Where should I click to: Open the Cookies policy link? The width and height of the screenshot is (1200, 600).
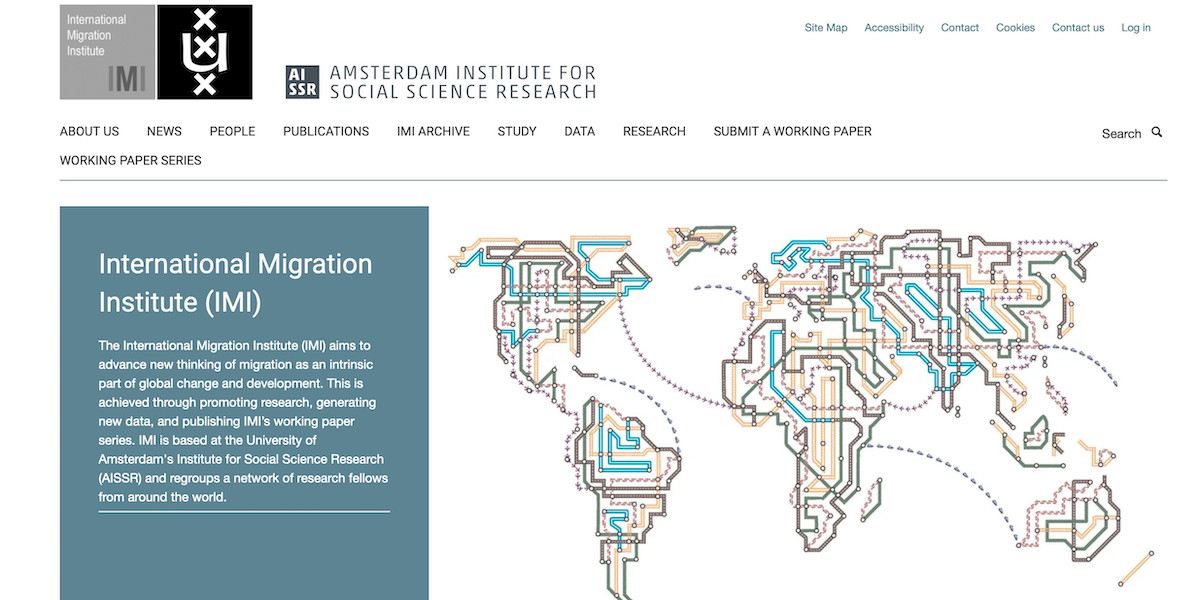(1015, 28)
